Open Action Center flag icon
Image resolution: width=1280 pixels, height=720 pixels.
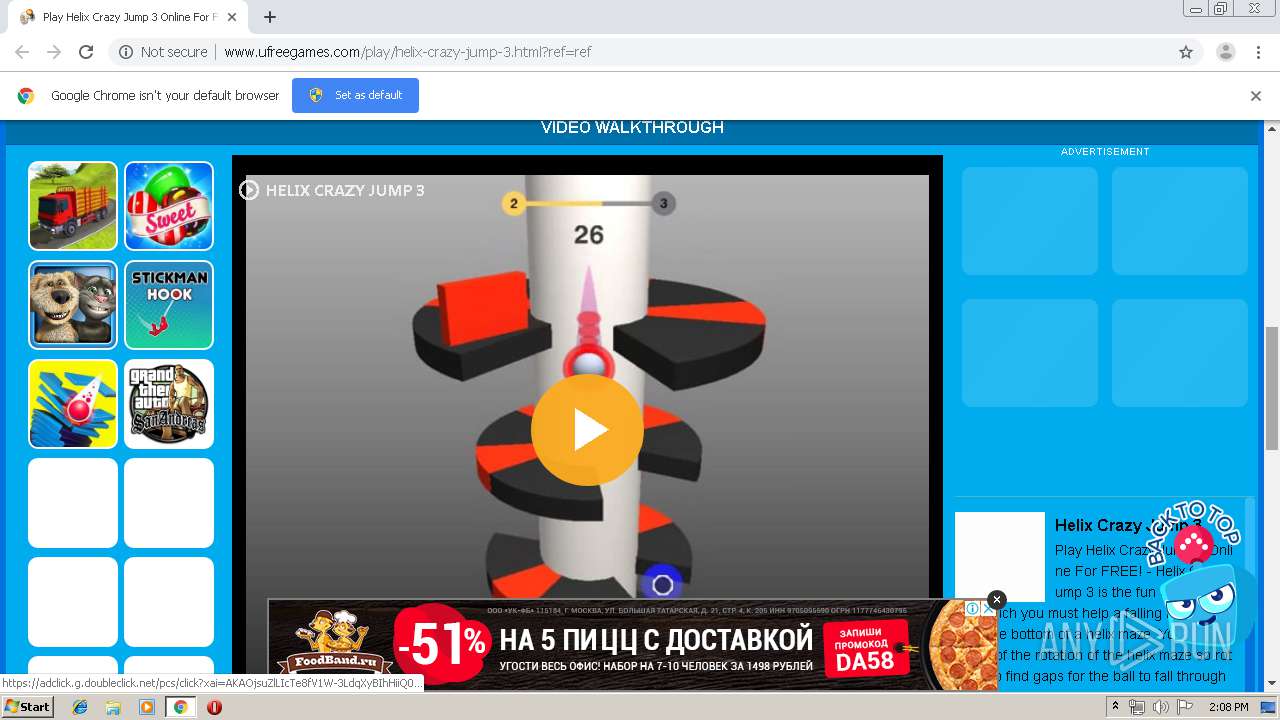[1184, 707]
